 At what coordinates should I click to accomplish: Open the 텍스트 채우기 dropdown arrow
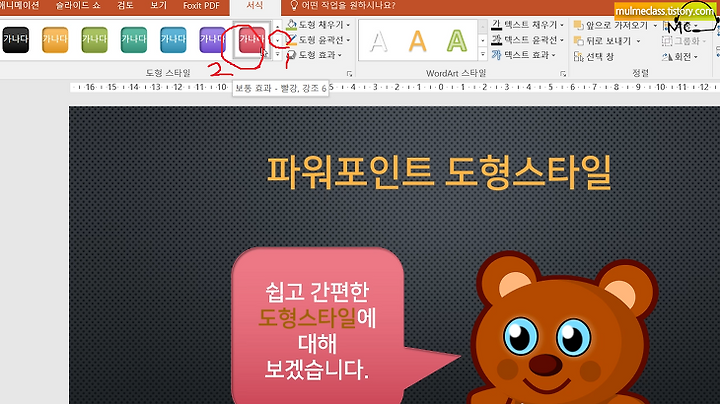point(562,25)
